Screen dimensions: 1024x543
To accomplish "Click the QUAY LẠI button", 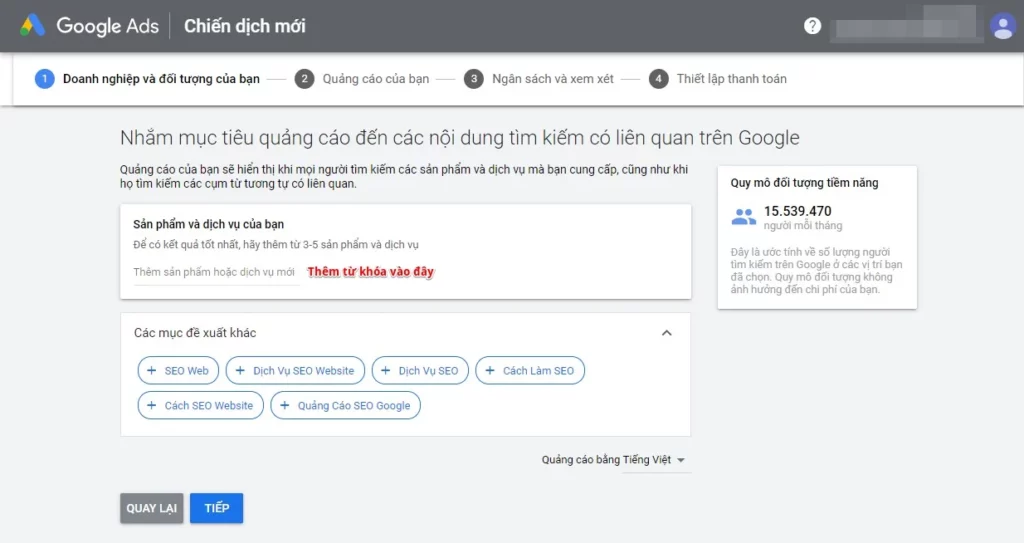I will [x=152, y=508].
